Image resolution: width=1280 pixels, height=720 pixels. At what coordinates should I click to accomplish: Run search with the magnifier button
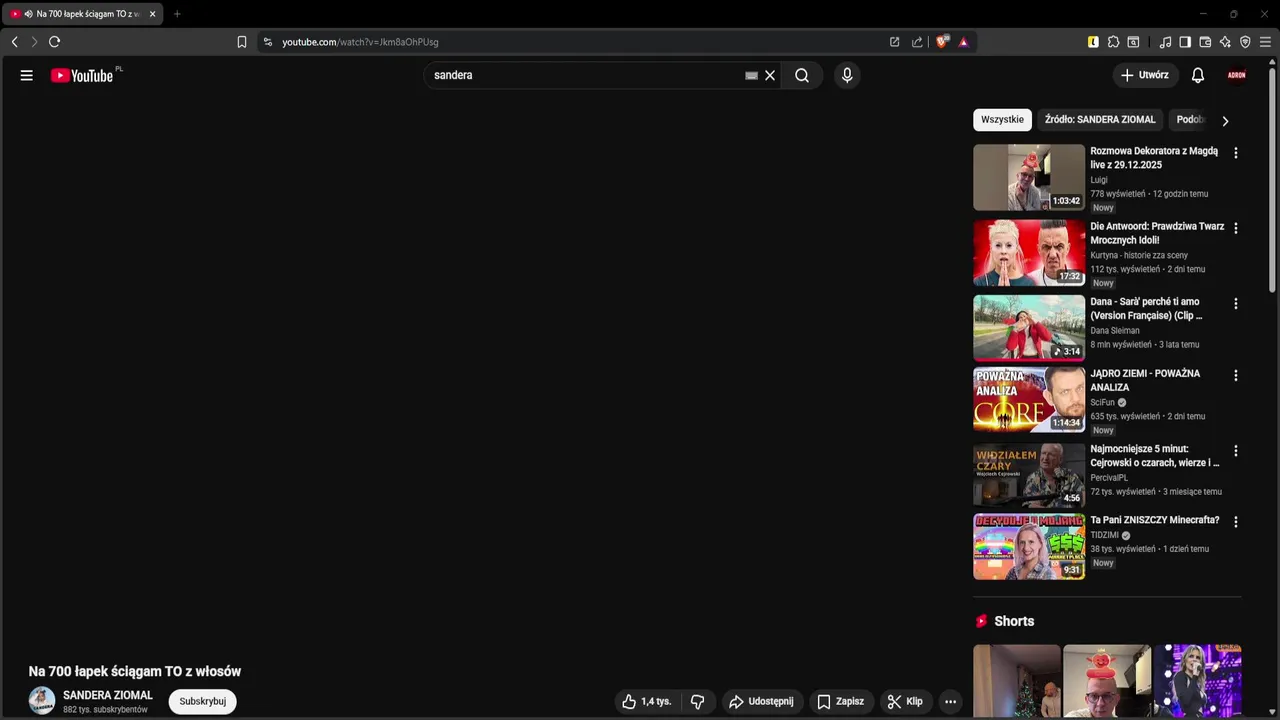(x=802, y=75)
